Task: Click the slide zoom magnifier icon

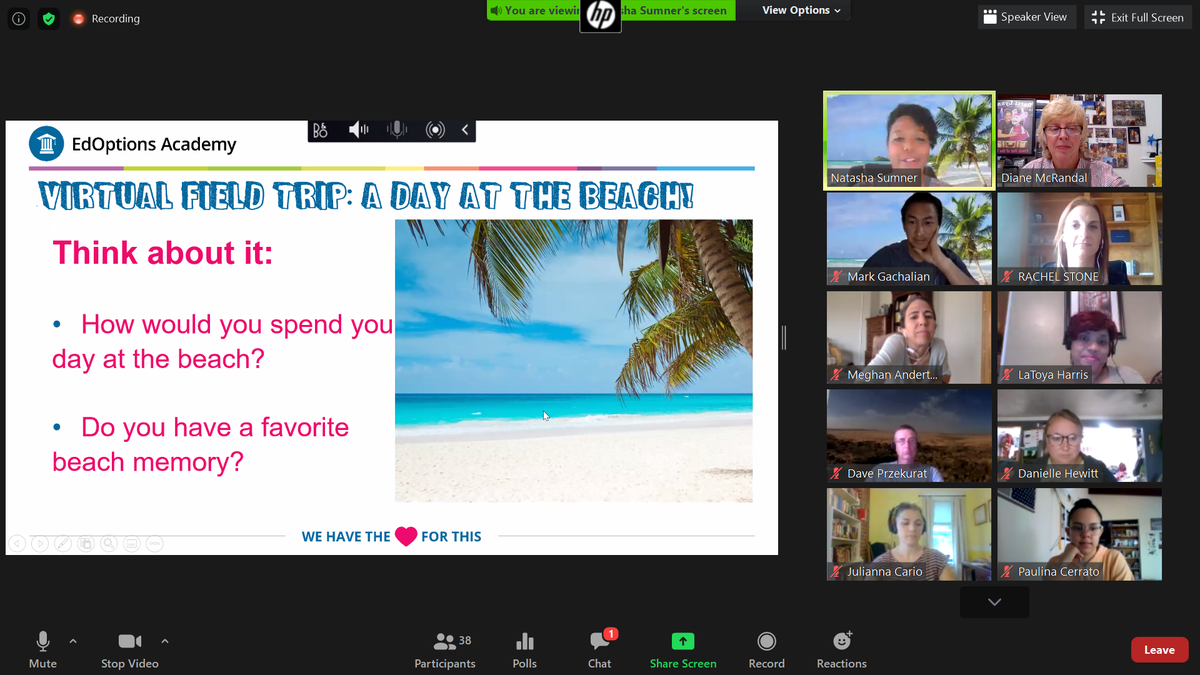Action: (108, 544)
